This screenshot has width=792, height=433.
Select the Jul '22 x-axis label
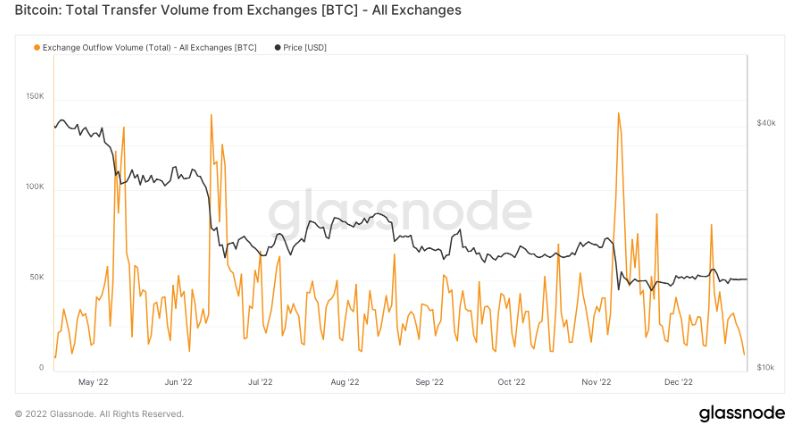(260, 382)
